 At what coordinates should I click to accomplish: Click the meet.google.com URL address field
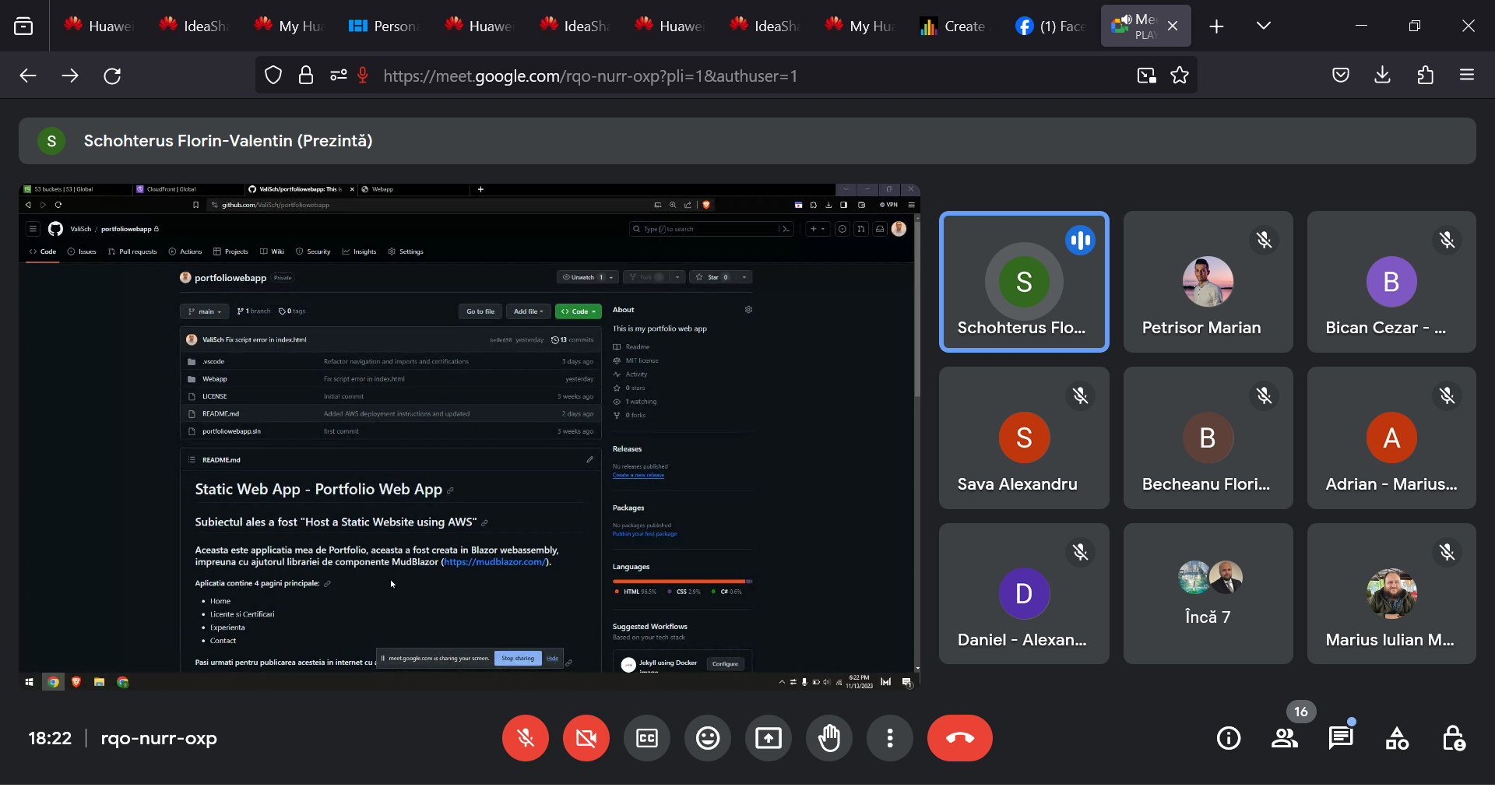click(701, 76)
